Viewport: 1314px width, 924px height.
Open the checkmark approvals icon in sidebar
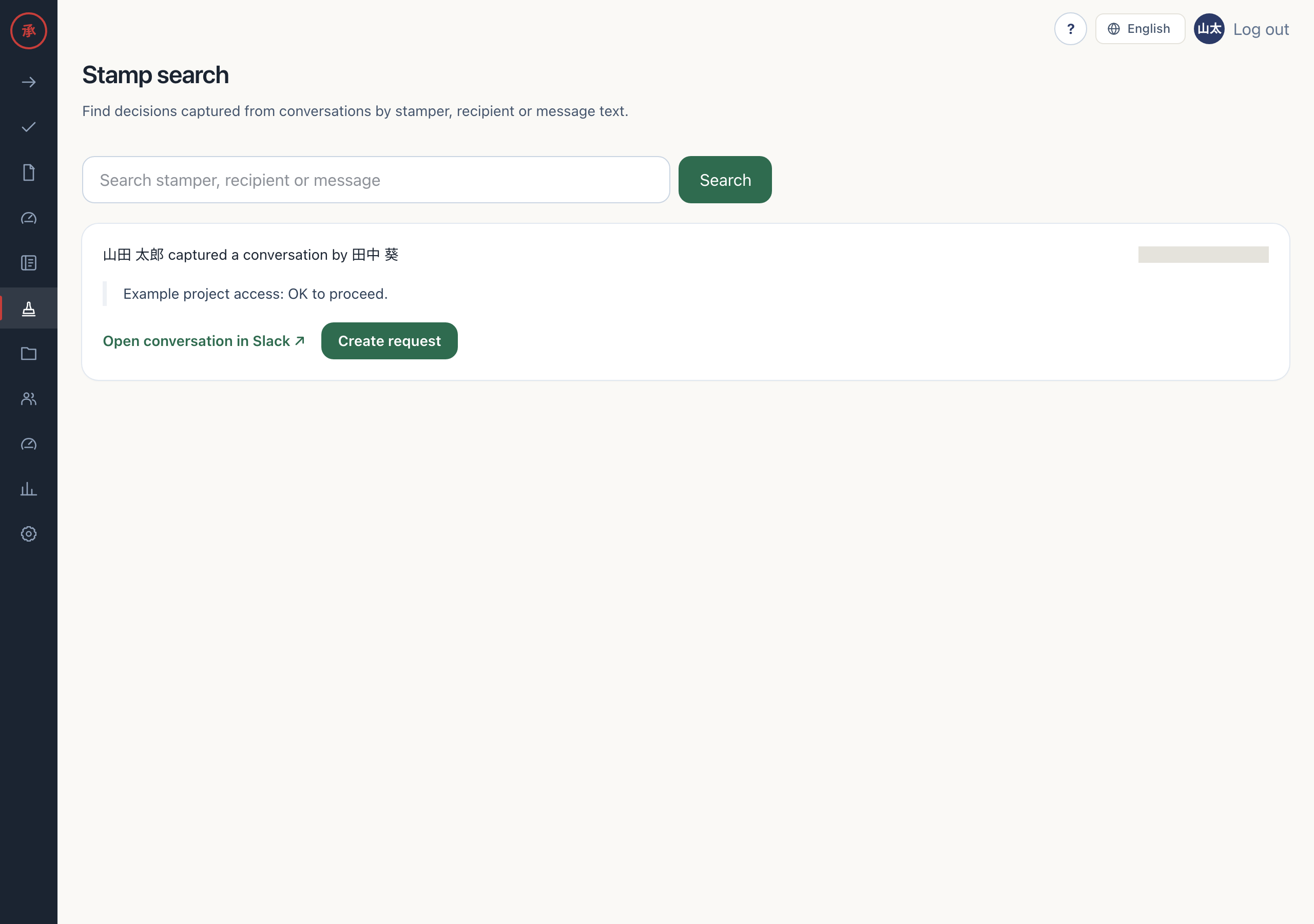29,127
